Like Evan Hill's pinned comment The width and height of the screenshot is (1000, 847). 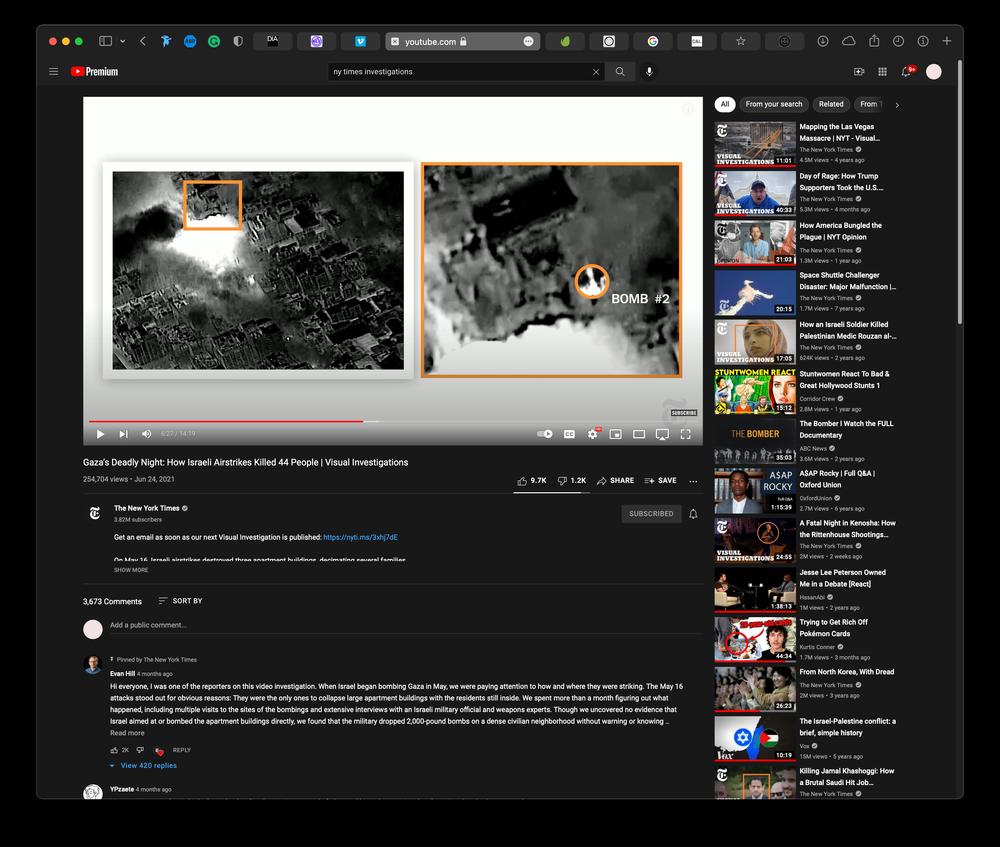[x=114, y=750]
